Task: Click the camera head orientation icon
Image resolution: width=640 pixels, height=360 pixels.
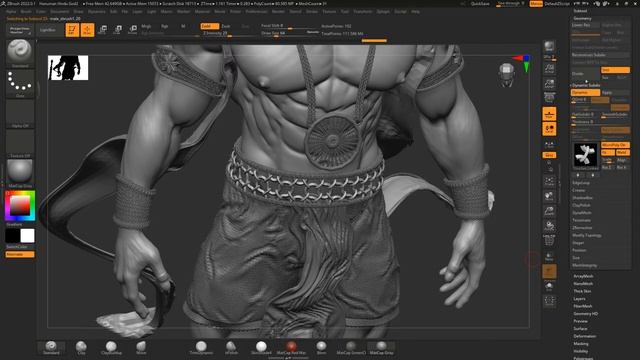Action: pyautogui.click(x=507, y=75)
